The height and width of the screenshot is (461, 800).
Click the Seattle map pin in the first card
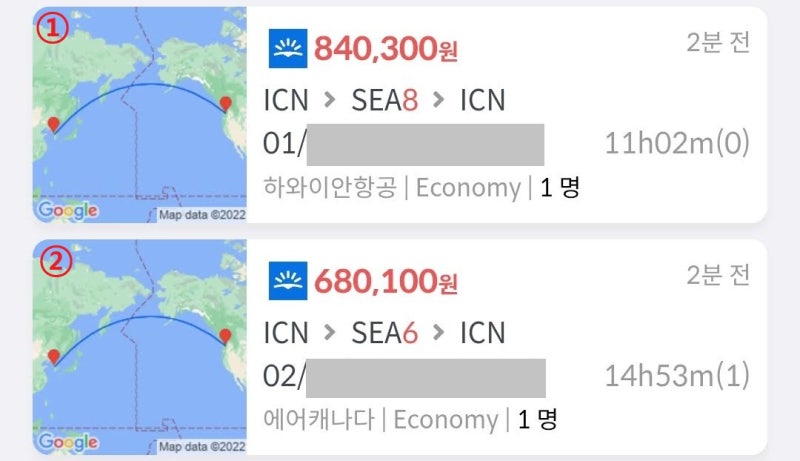[x=225, y=103]
